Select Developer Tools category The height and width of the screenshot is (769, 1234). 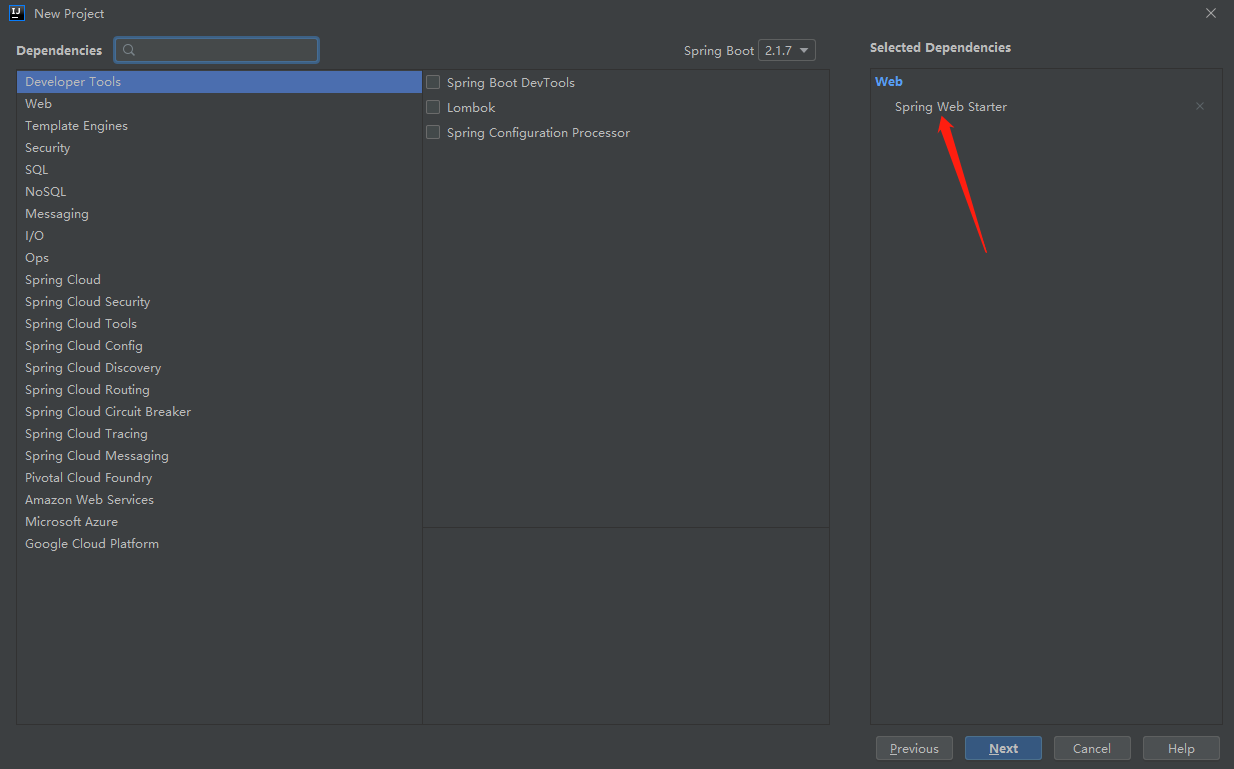point(219,82)
